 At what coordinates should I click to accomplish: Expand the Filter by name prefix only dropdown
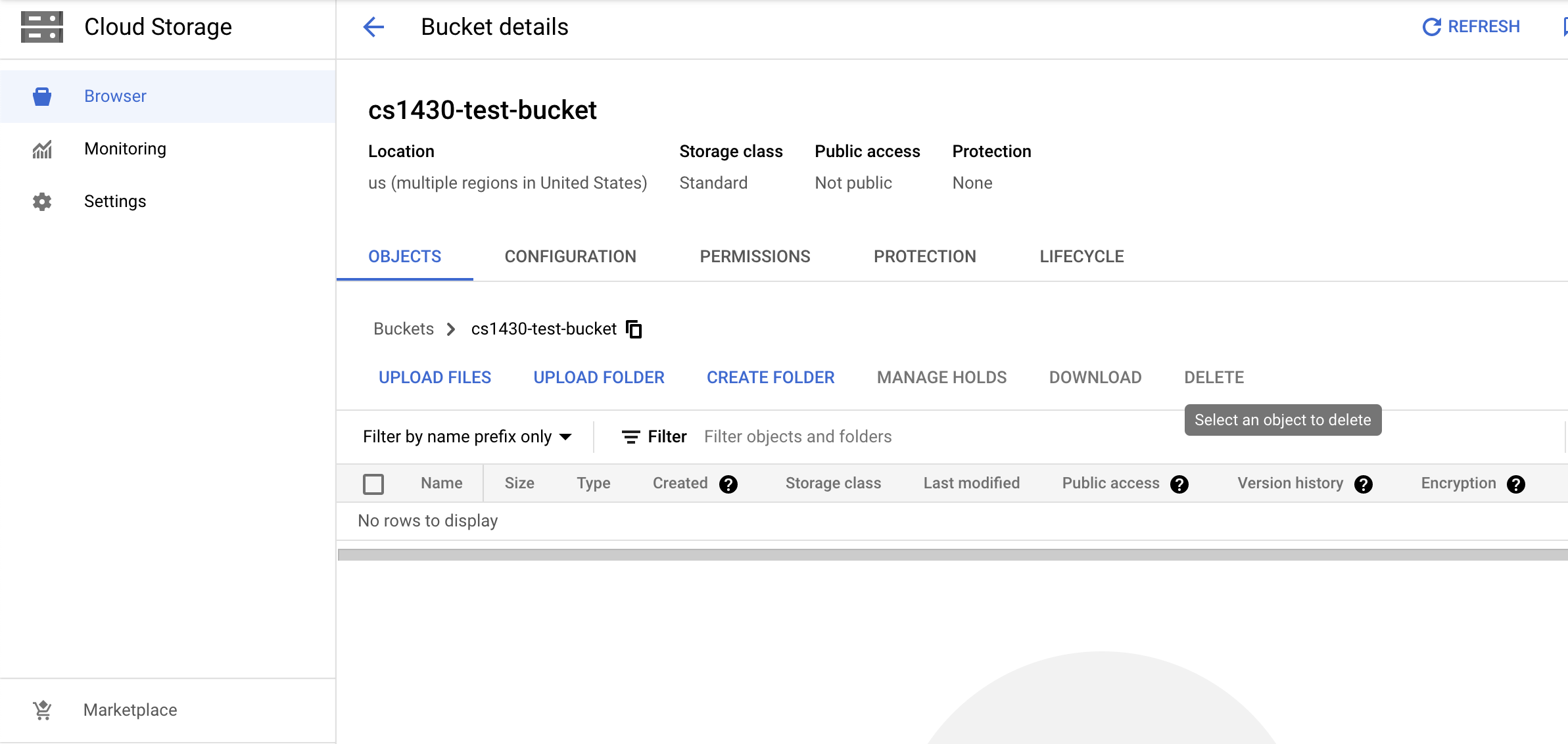click(x=467, y=437)
